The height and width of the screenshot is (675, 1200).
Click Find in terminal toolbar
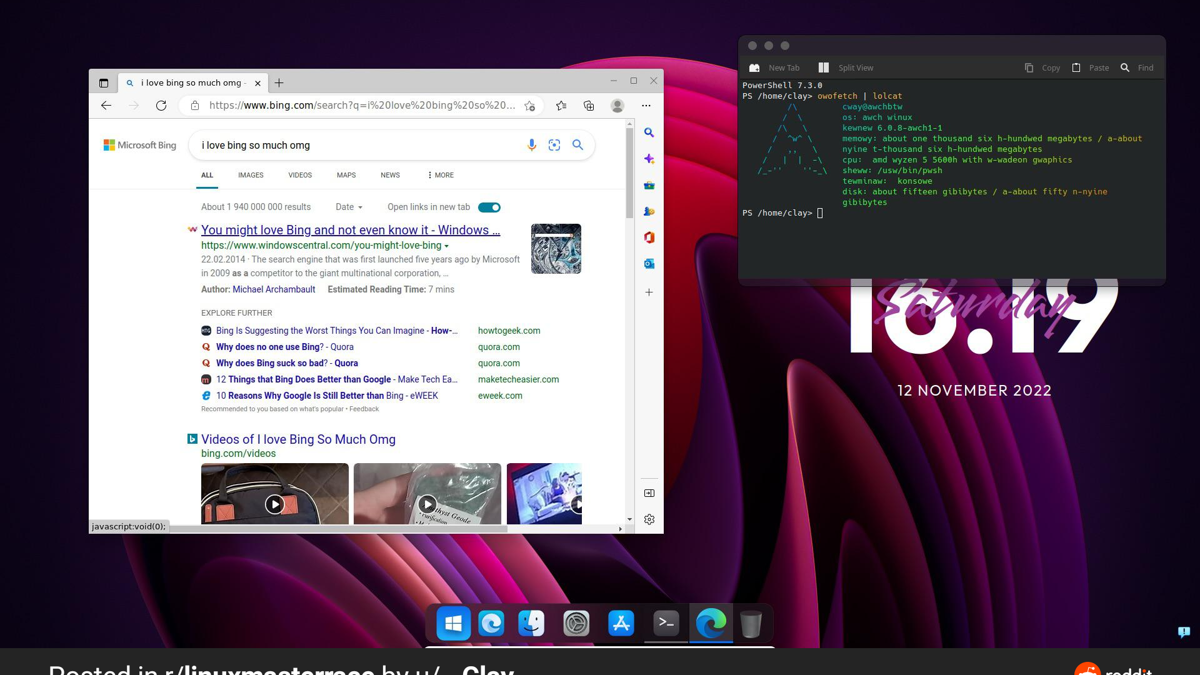[1137, 68]
